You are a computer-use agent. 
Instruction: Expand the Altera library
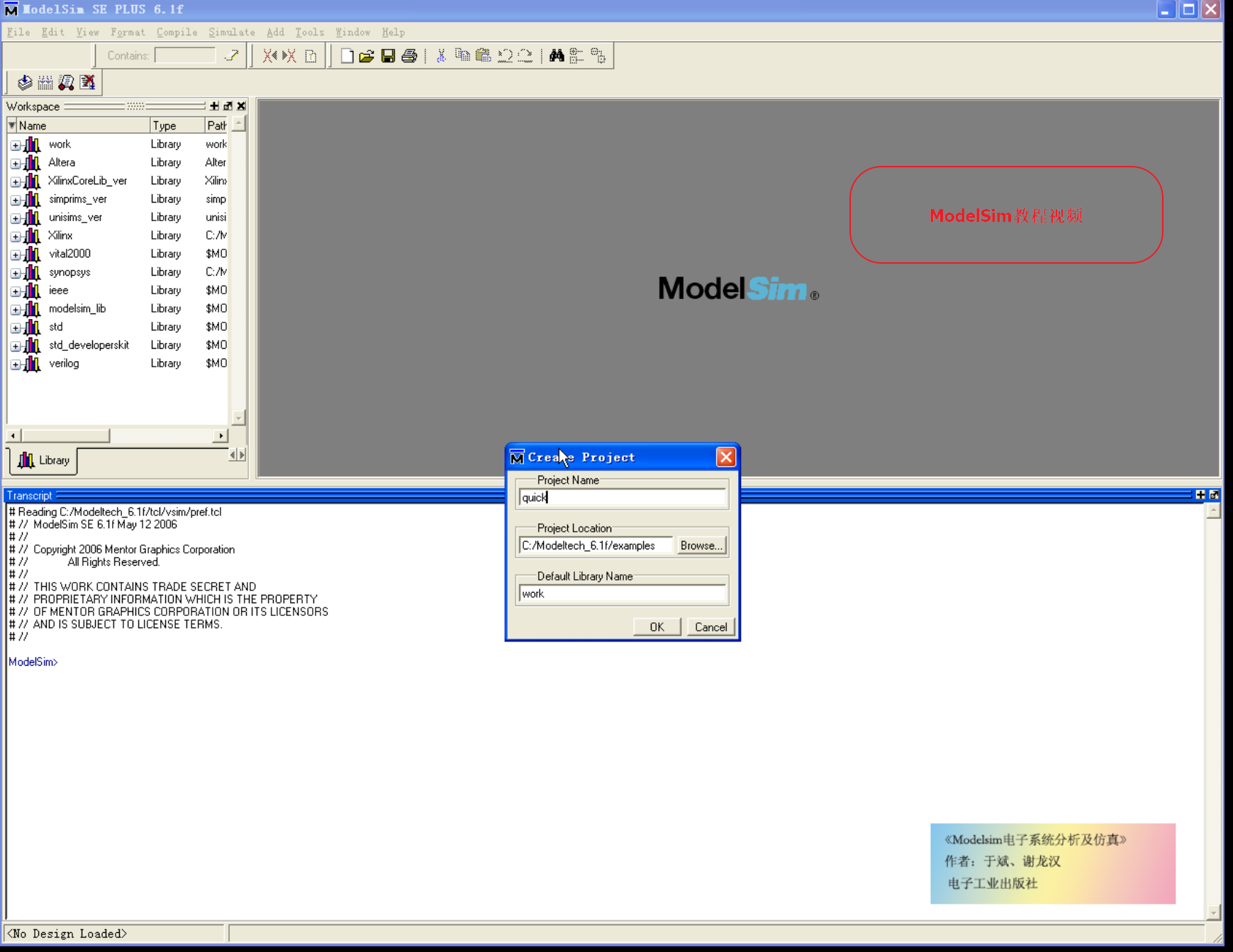(x=16, y=163)
